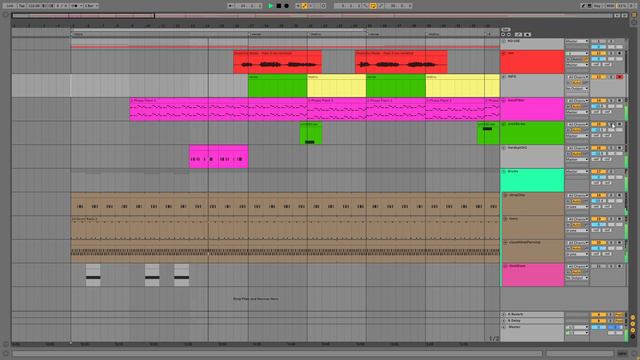640x360 pixels.
Task: Select the first gray clip on the pink bottom track
Action: click(x=93, y=275)
